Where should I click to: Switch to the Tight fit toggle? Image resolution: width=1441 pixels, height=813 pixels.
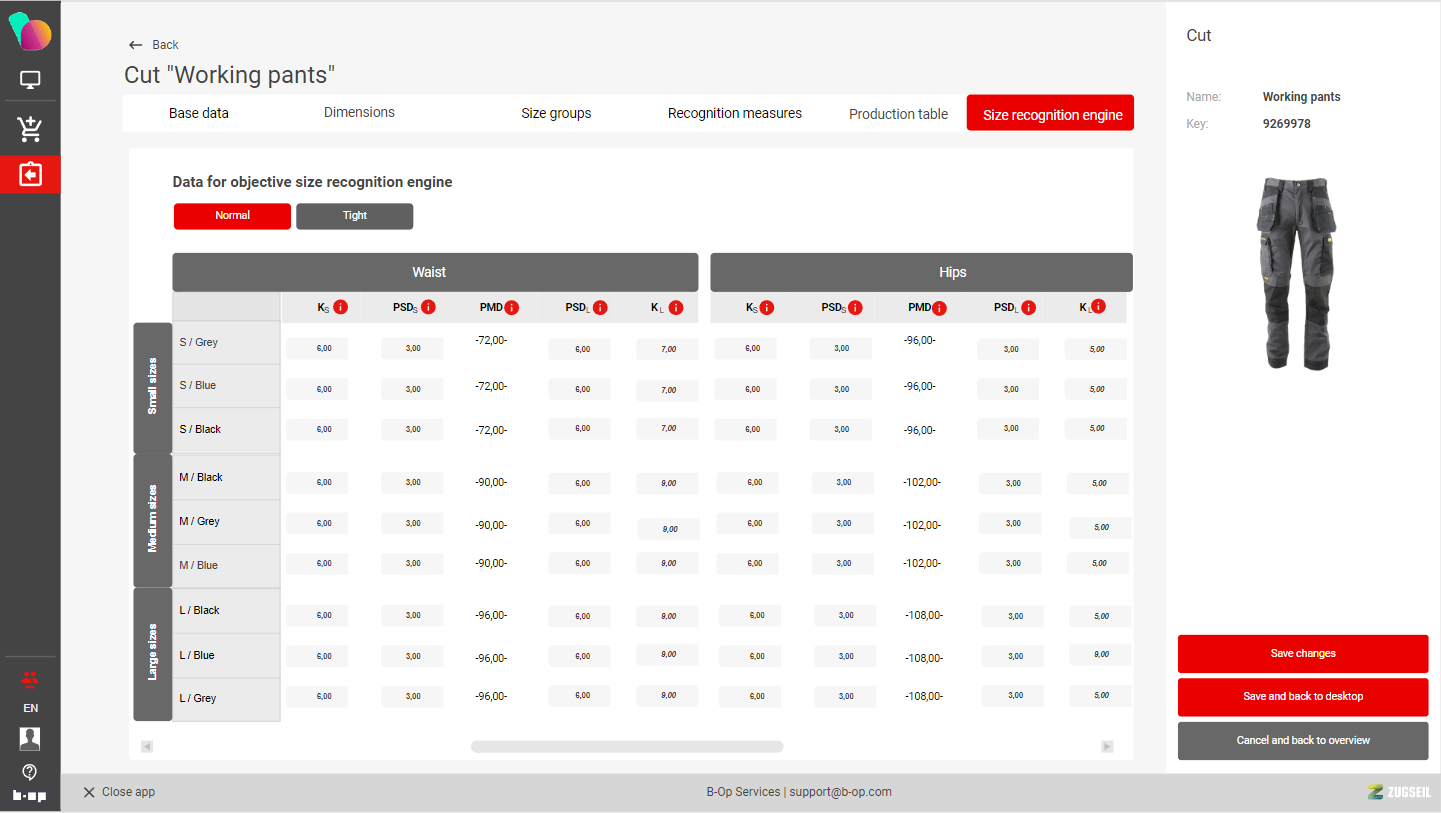tap(354, 216)
